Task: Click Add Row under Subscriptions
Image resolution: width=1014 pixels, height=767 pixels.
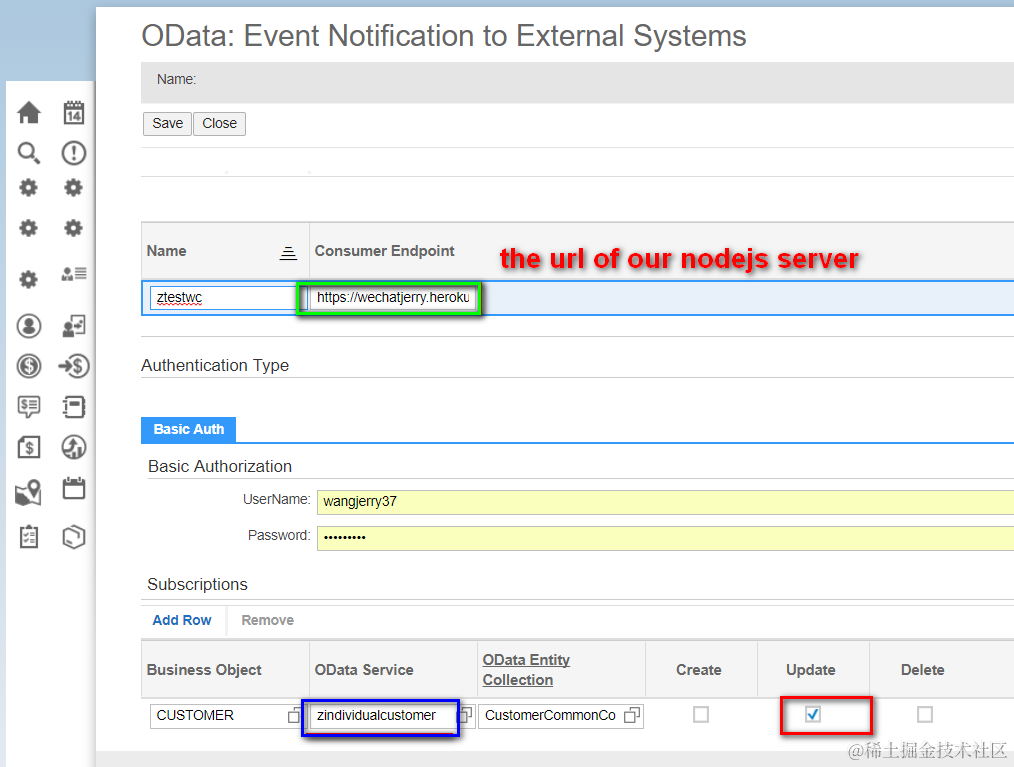Action: pyautogui.click(x=182, y=620)
